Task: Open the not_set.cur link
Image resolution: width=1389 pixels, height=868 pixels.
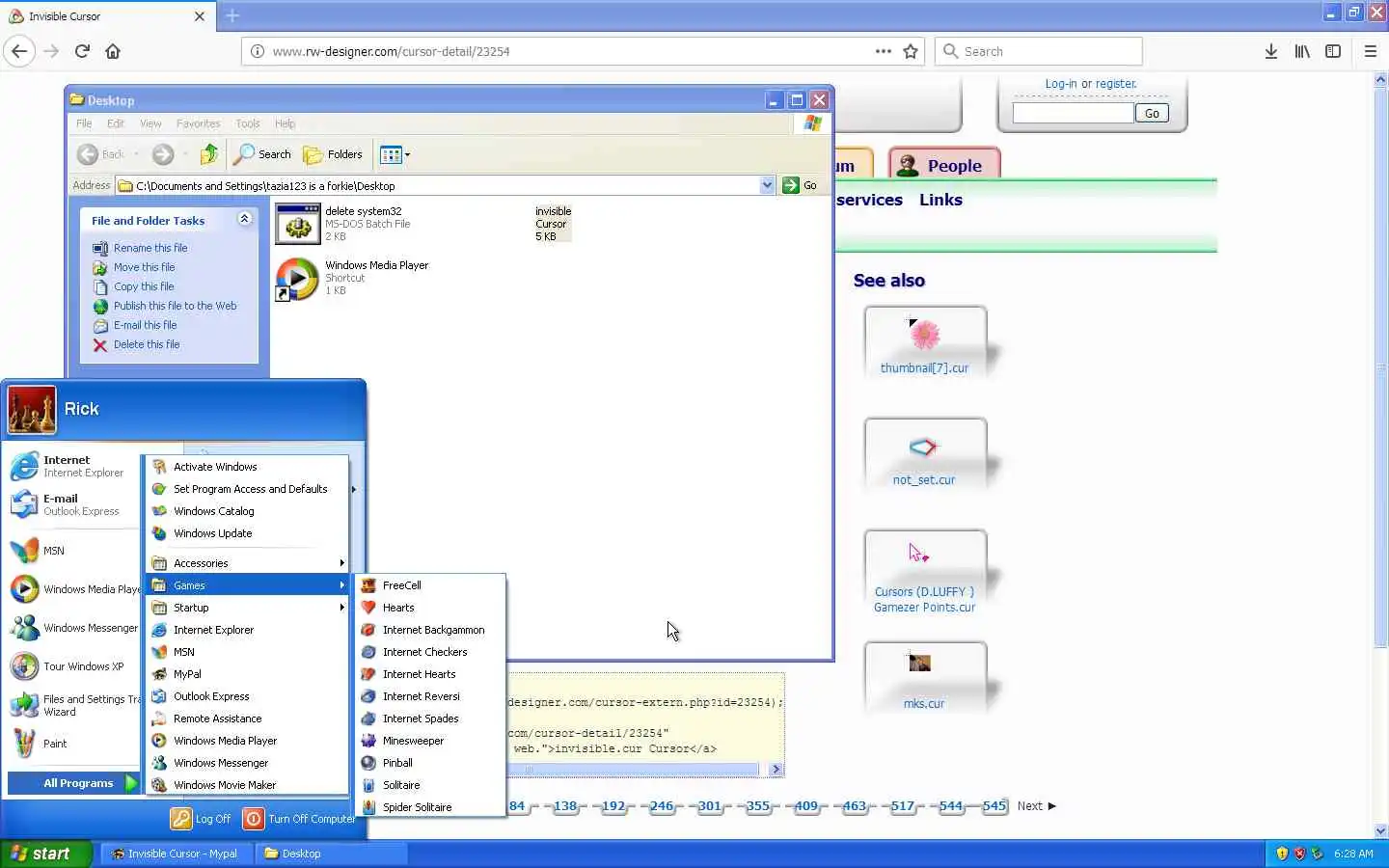Action: 923,479
